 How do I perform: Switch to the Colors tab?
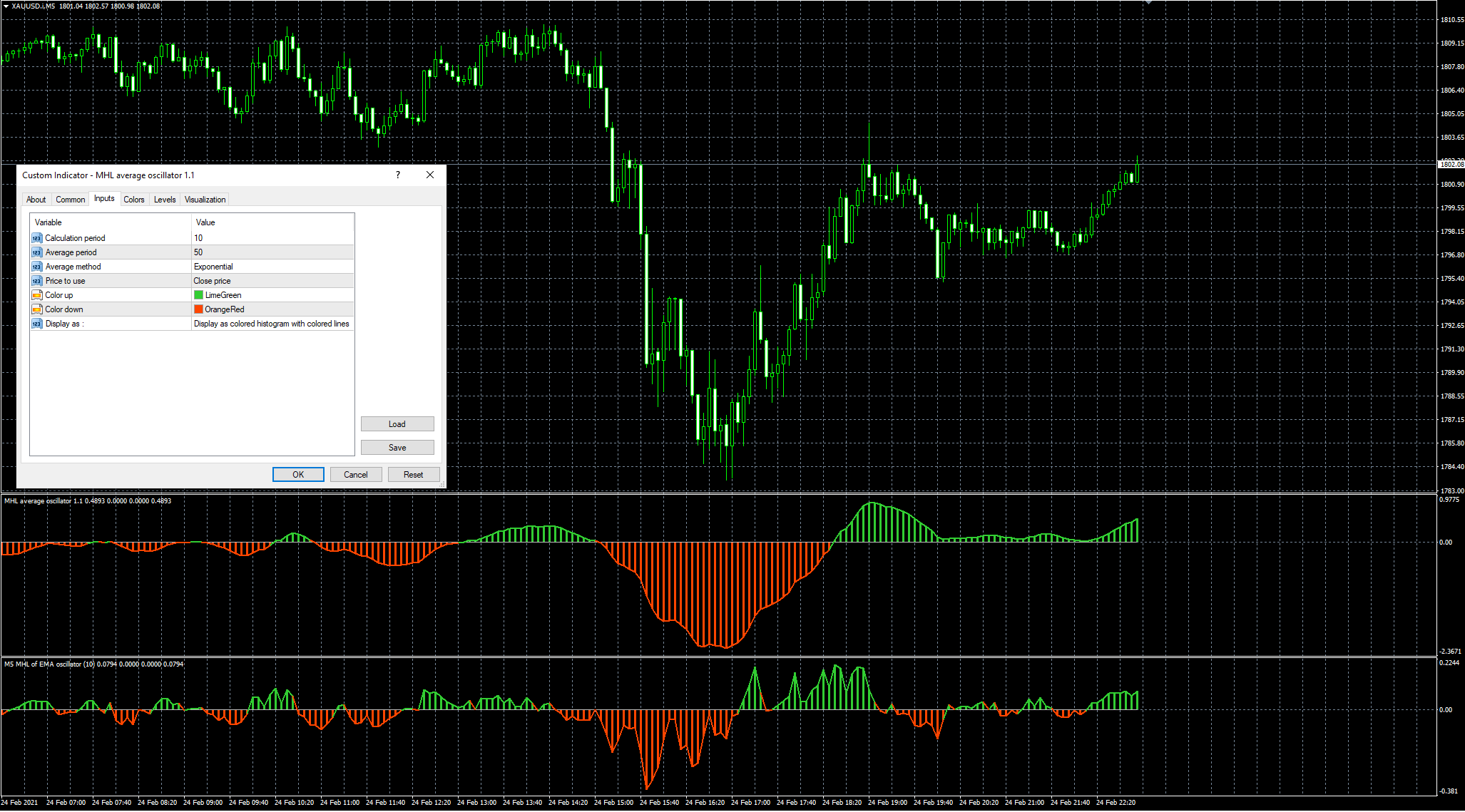[x=134, y=200]
